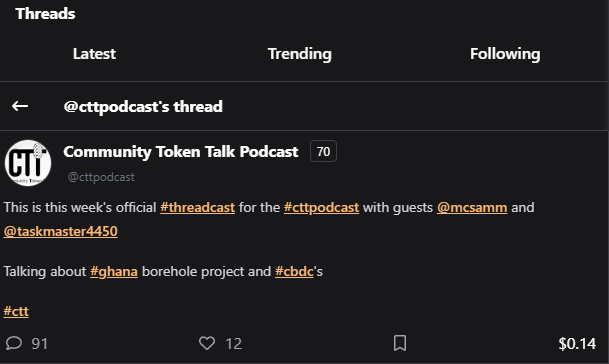Like the thread with the heart icon
The height and width of the screenshot is (364, 609).
click(x=207, y=343)
